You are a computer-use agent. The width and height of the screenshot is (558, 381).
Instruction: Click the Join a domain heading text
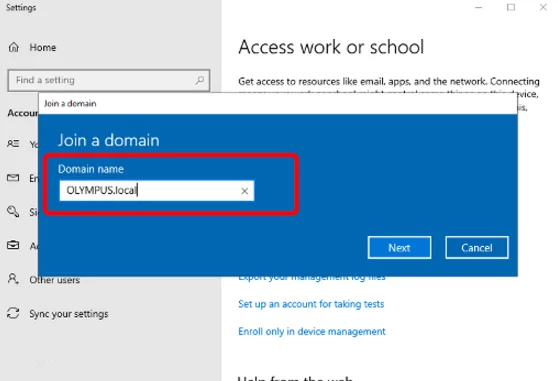coord(109,141)
